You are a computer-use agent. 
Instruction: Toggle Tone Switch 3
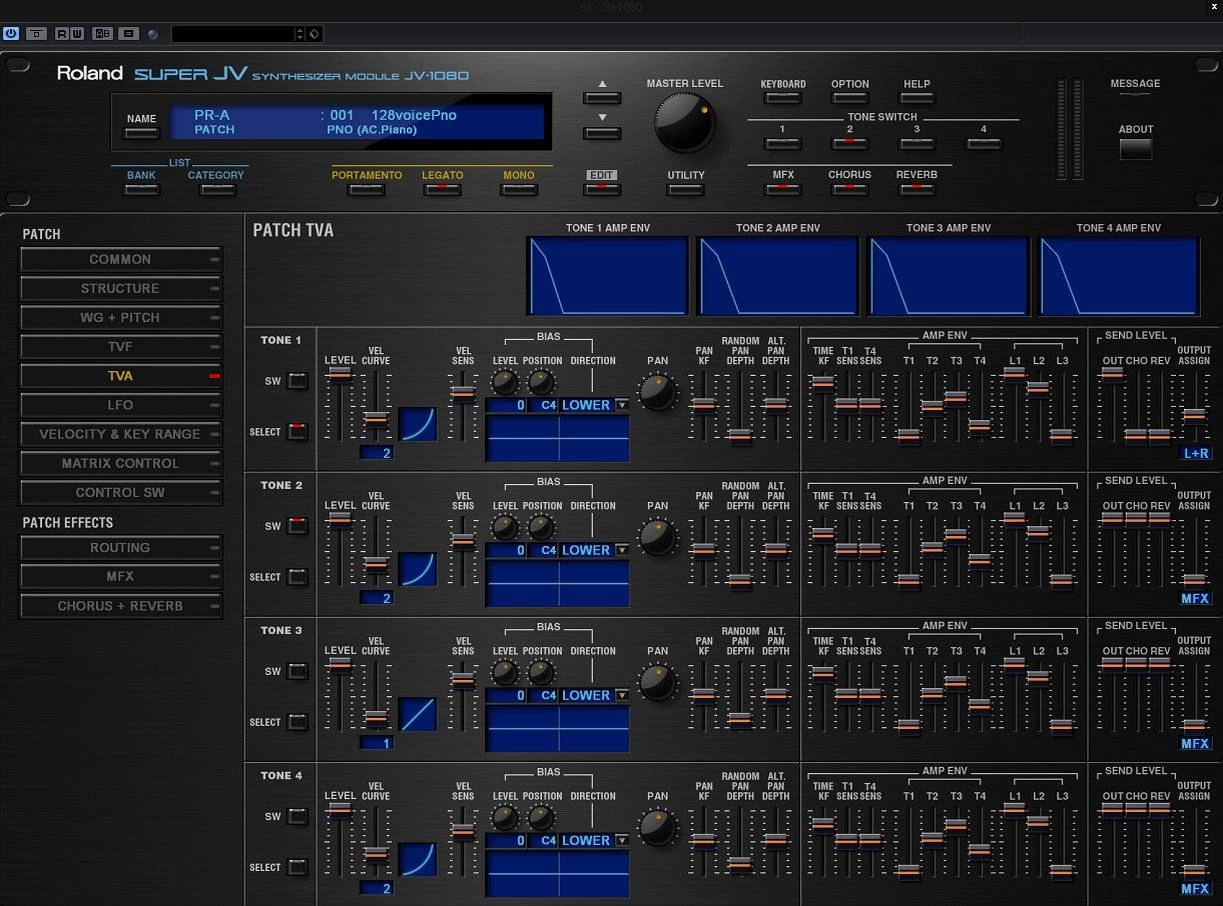pyautogui.click(x=917, y=143)
